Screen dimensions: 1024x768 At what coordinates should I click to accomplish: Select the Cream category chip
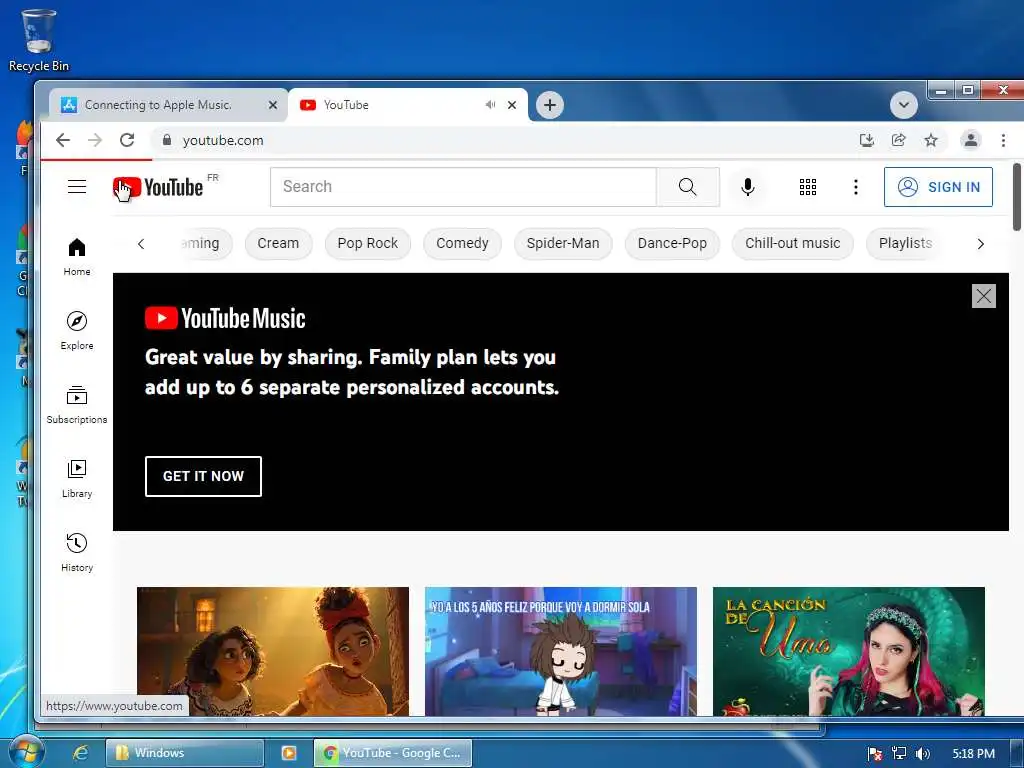278,244
